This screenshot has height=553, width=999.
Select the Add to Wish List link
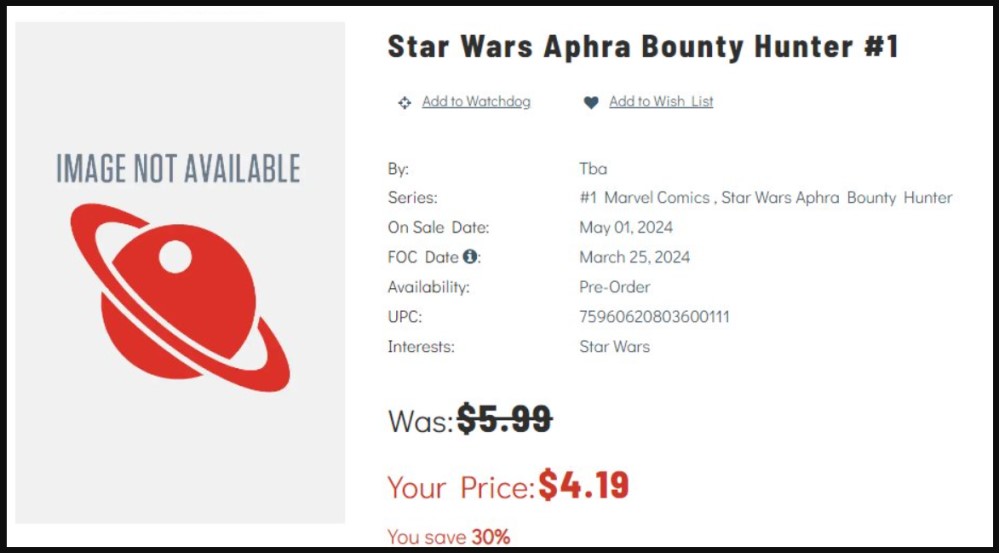661,101
